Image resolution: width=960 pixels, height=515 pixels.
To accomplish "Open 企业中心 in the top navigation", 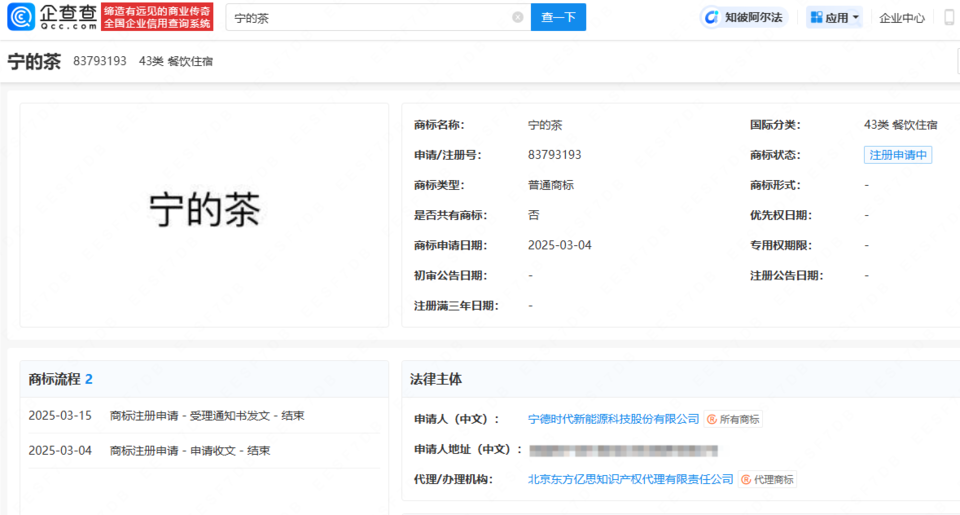I will click(x=901, y=18).
